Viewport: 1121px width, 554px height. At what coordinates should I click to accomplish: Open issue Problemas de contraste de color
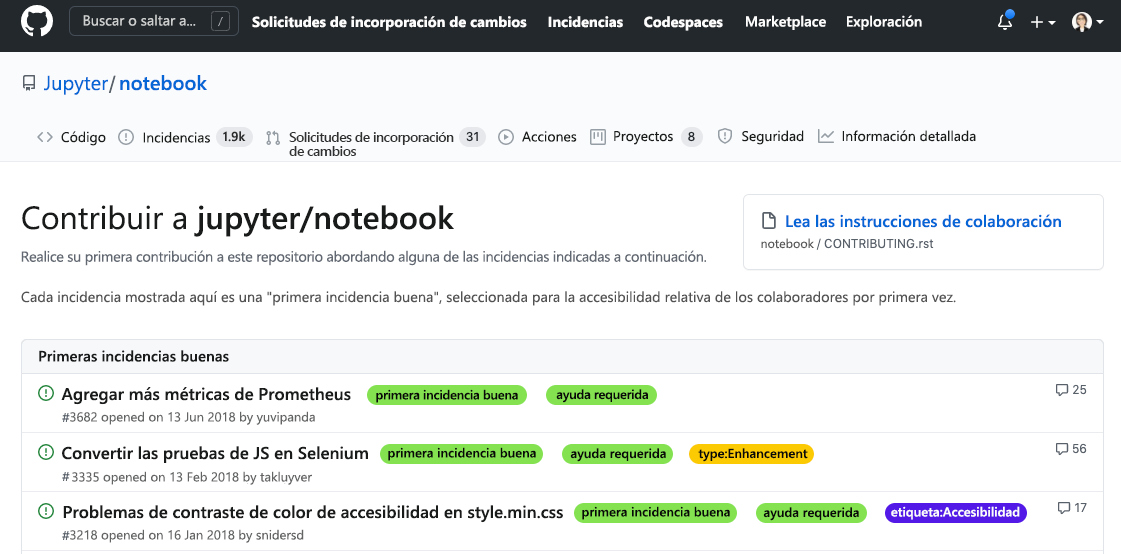(313, 513)
